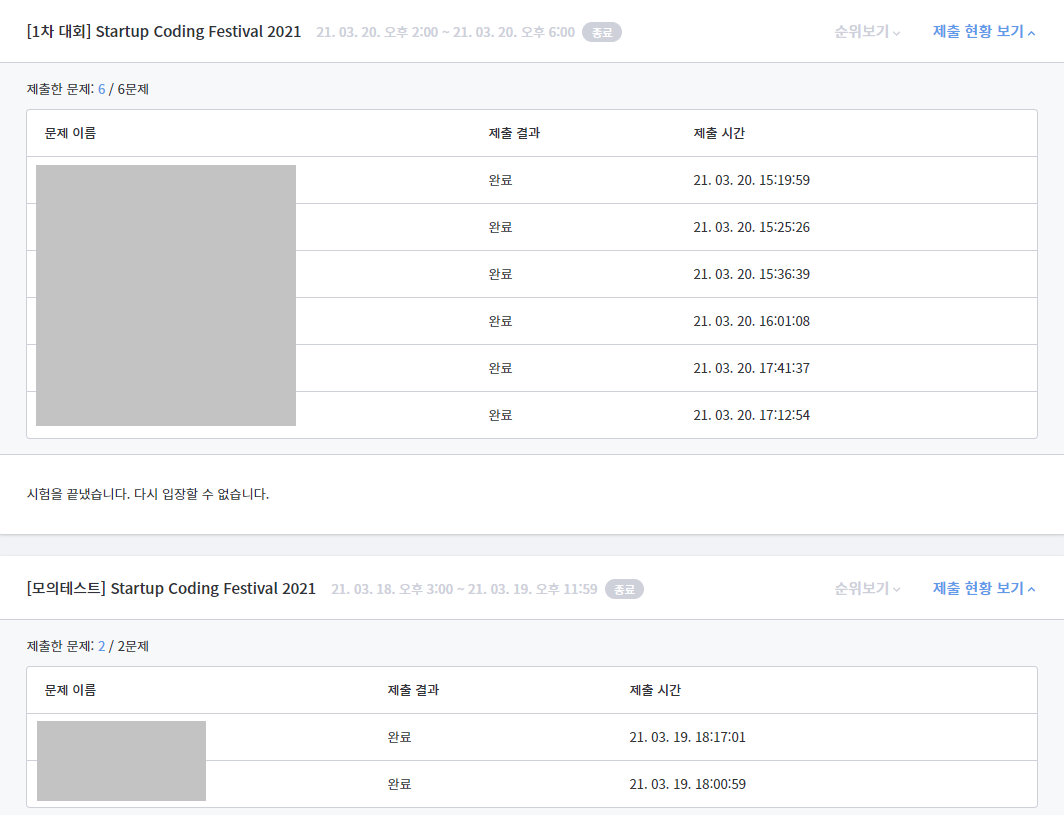Collapse 제출 현황 보기 for 1차 대회
This screenshot has height=815, width=1064.
983,32
